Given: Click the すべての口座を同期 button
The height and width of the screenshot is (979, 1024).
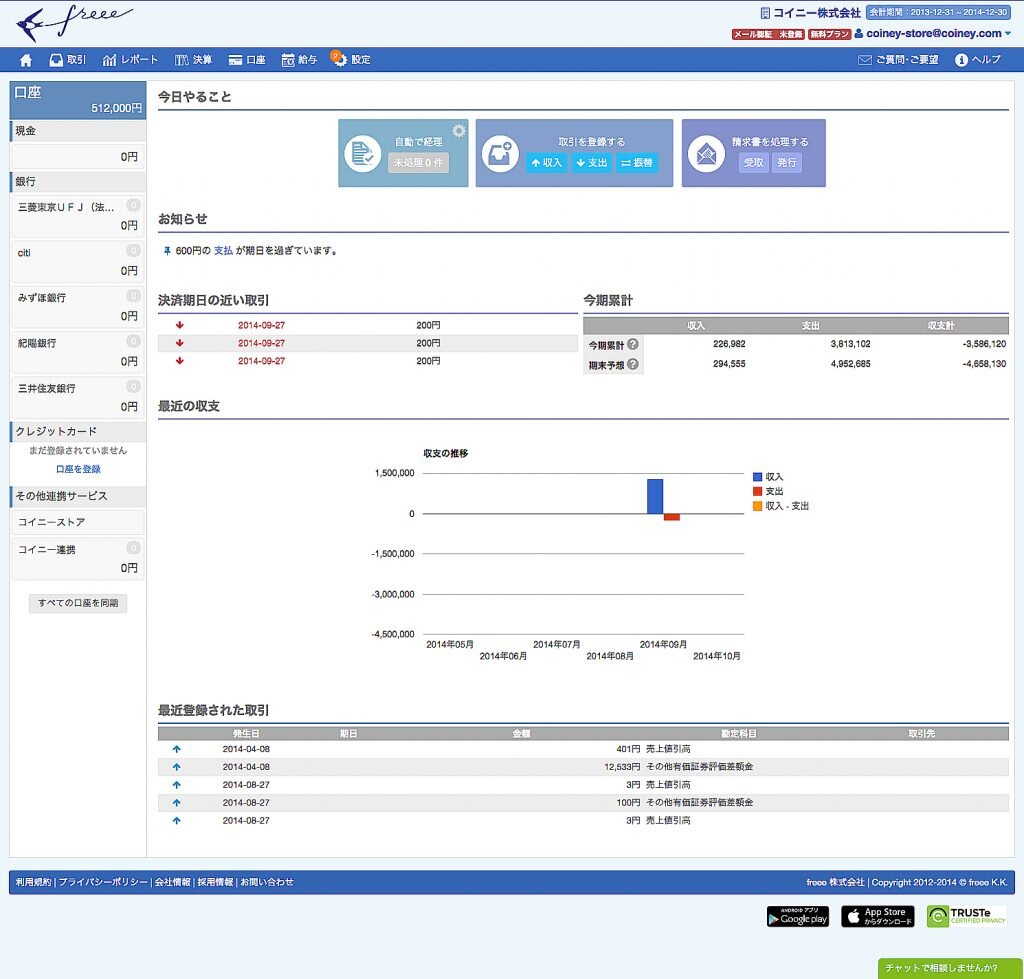Looking at the screenshot, I should (x=78, y=603).
